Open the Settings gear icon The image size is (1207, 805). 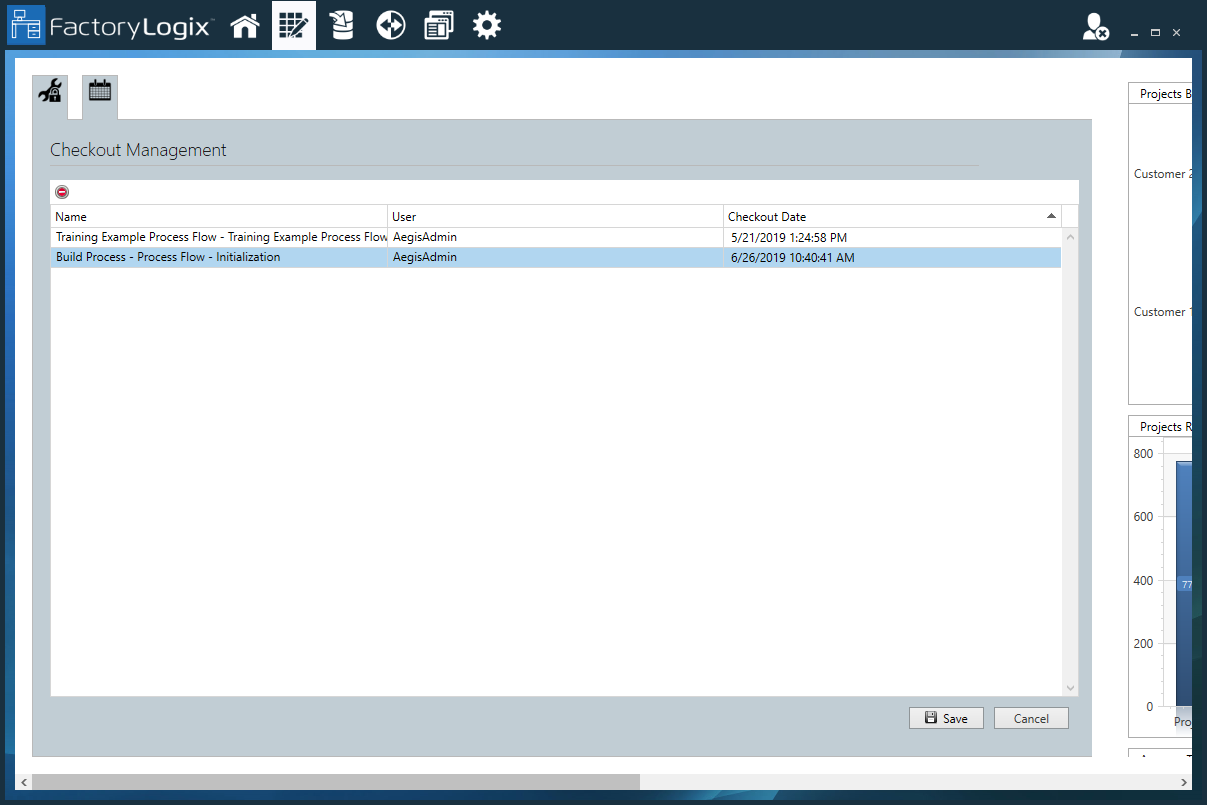click(x=487, y=25)
